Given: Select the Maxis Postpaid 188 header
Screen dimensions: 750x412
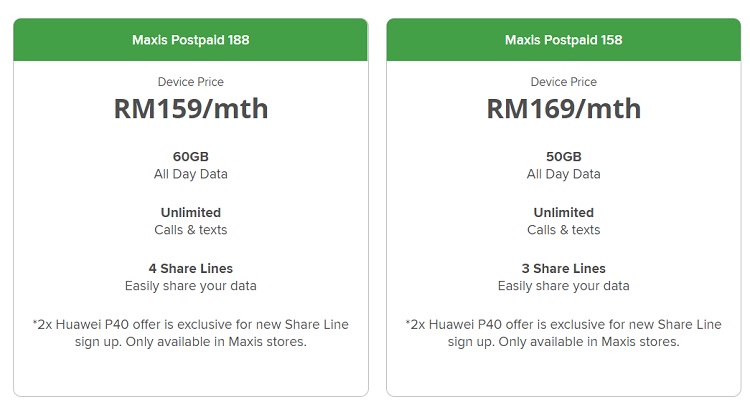Looking at the screenshot, I should [190, 40].
